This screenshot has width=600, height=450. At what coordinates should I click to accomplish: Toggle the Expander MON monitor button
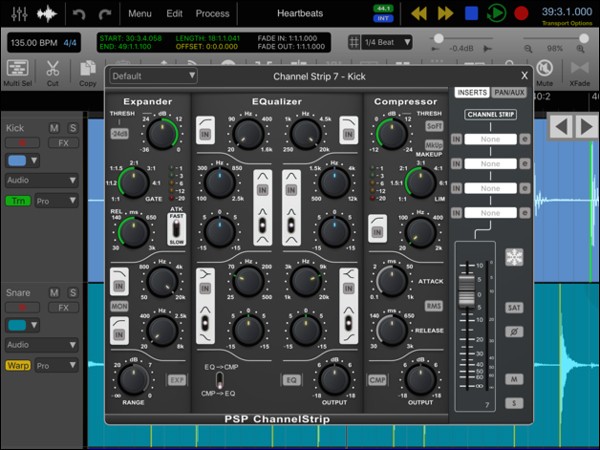120,305
